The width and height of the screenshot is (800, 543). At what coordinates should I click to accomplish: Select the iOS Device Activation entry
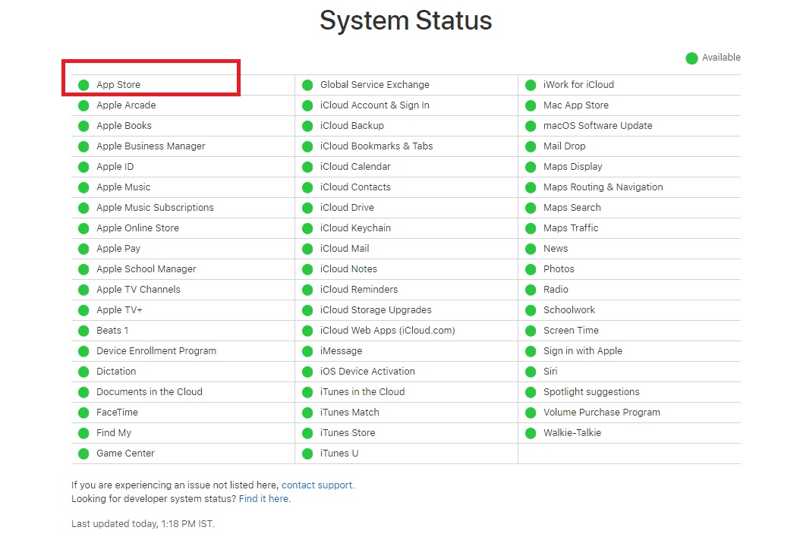pyautogui.click(x=368, y=371)
